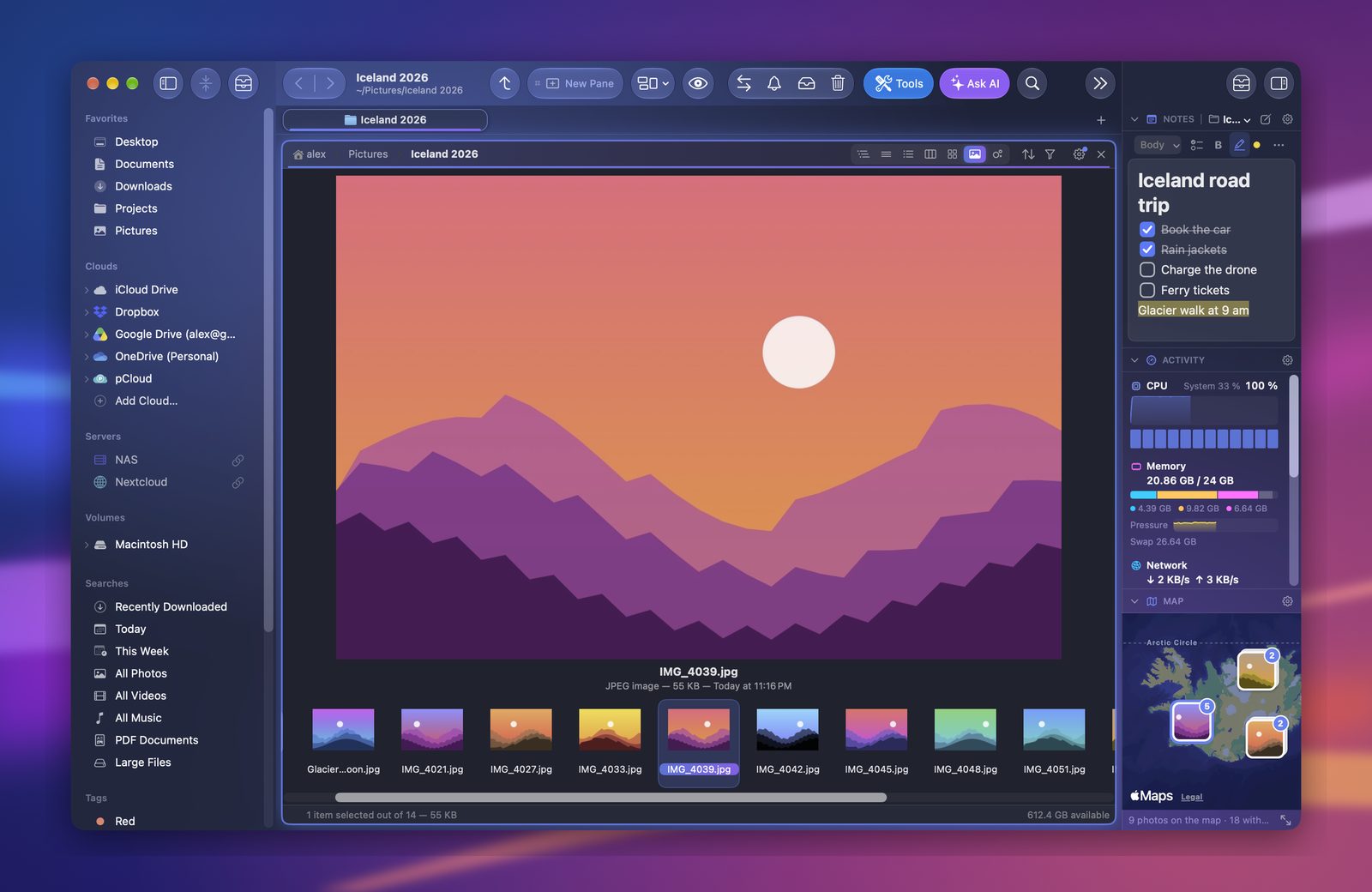Switch to gallery view mode icon
The width and height of the screenshot is (1372, 892).
pyautogui.click(x=975, y=154)
